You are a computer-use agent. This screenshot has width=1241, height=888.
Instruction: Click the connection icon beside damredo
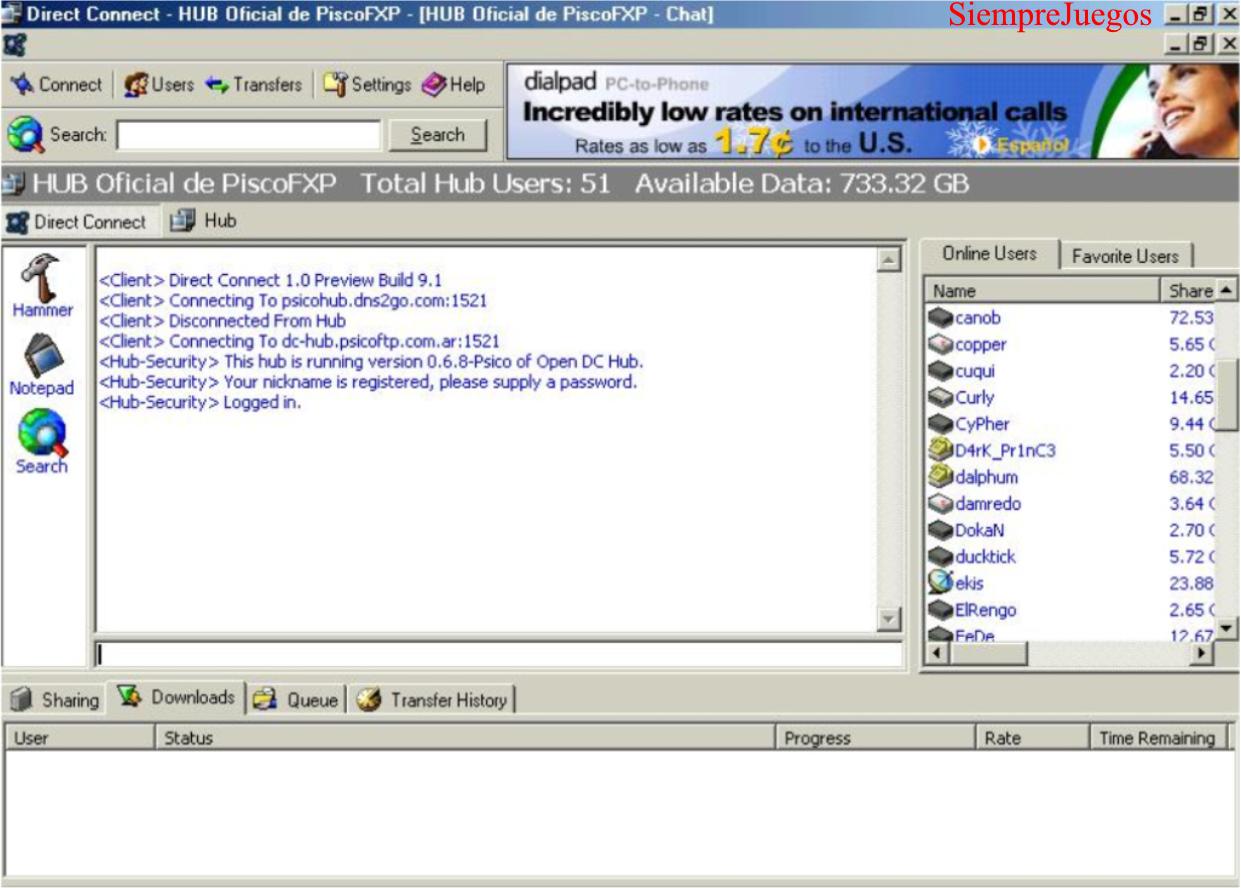[940, 504]
